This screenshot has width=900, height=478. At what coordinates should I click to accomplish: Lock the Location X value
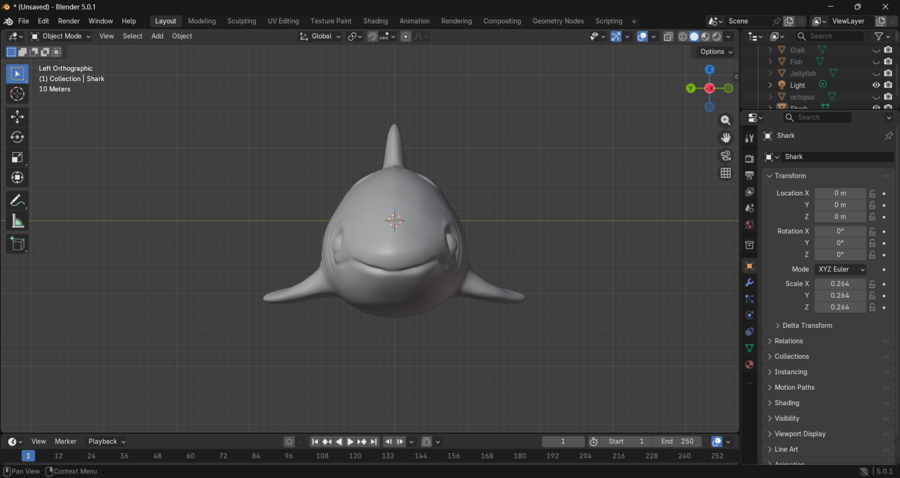click(872, 193)
